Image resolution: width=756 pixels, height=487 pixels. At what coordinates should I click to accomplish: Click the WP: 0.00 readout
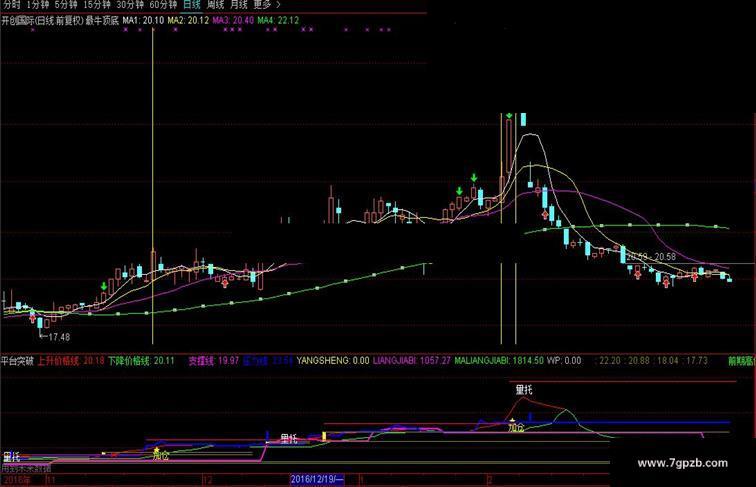pyautogui.click(x=564, y=360)
